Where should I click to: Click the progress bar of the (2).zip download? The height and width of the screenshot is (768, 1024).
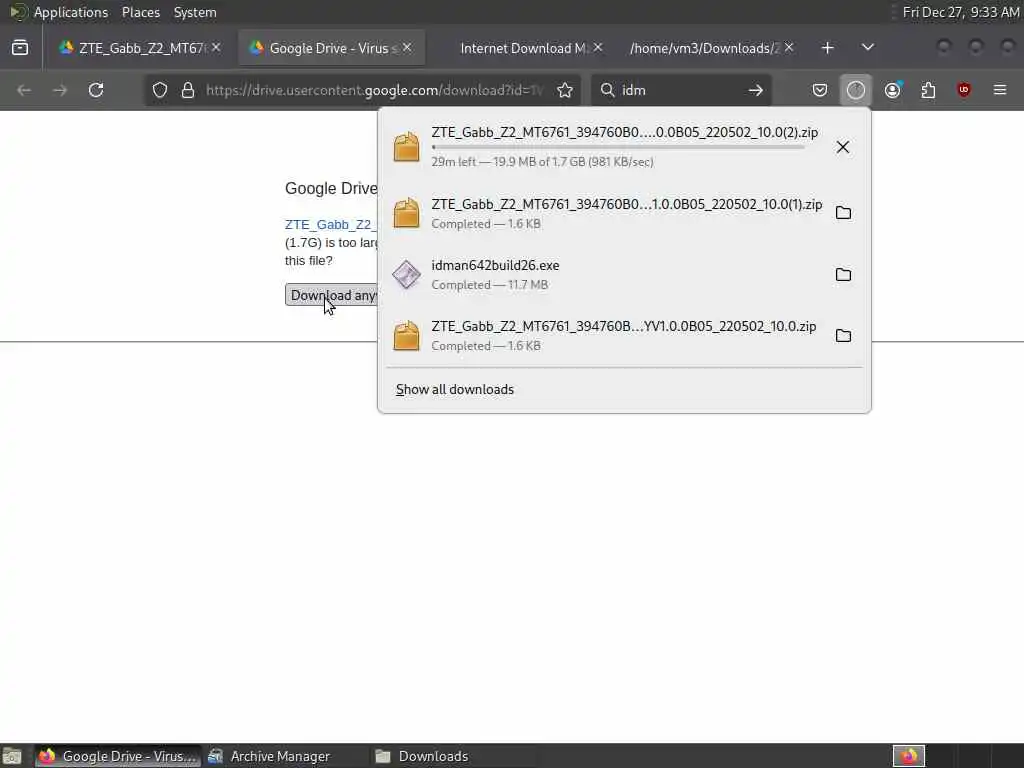tap(618, 148)
